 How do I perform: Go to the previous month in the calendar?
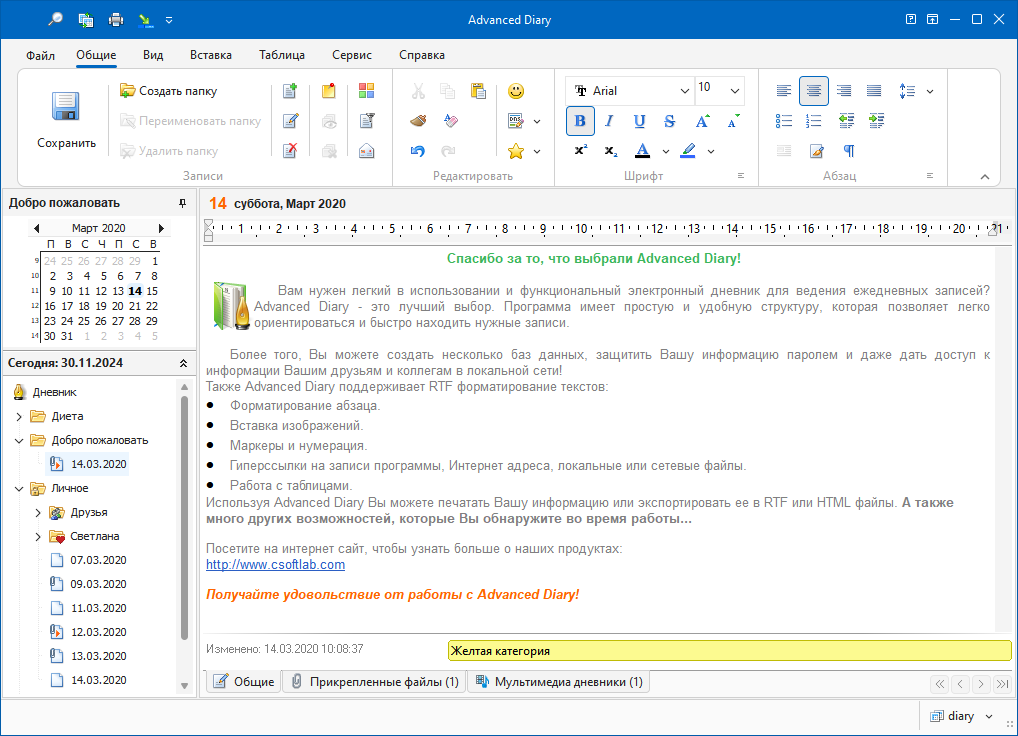pos(36,228)
